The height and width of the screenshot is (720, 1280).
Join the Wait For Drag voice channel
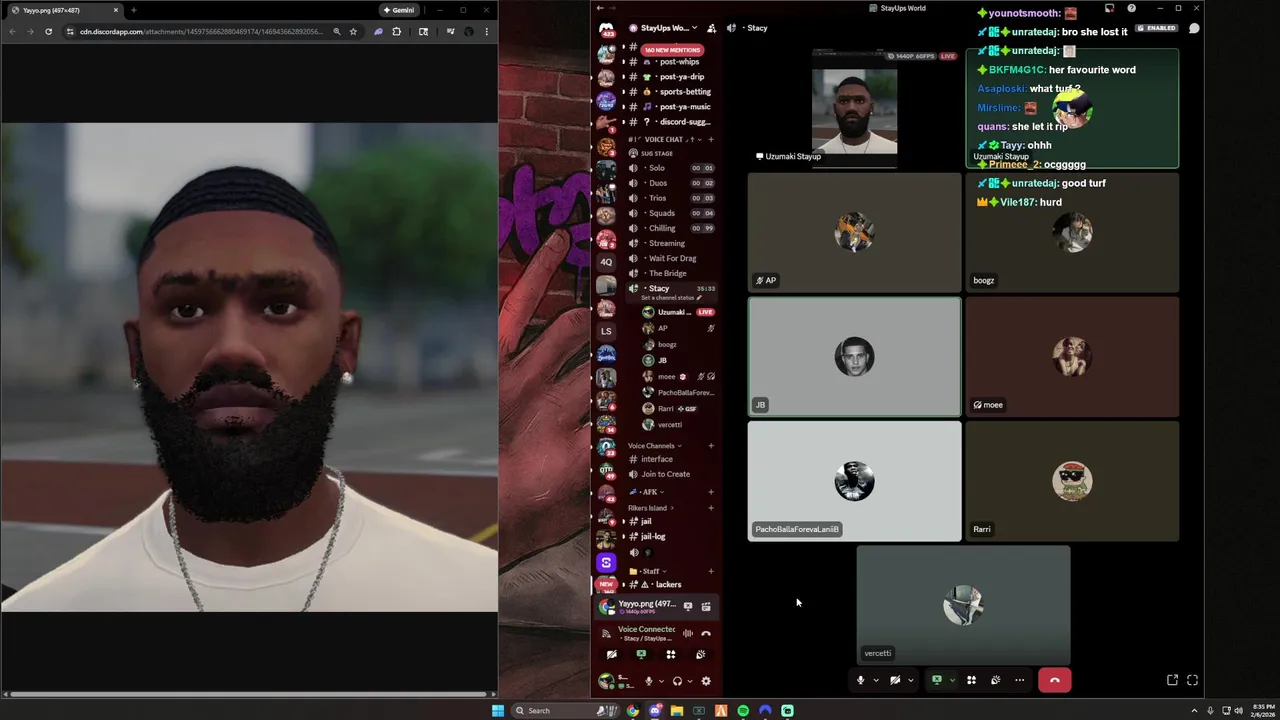pyautogui.click(x=670, y=258)
